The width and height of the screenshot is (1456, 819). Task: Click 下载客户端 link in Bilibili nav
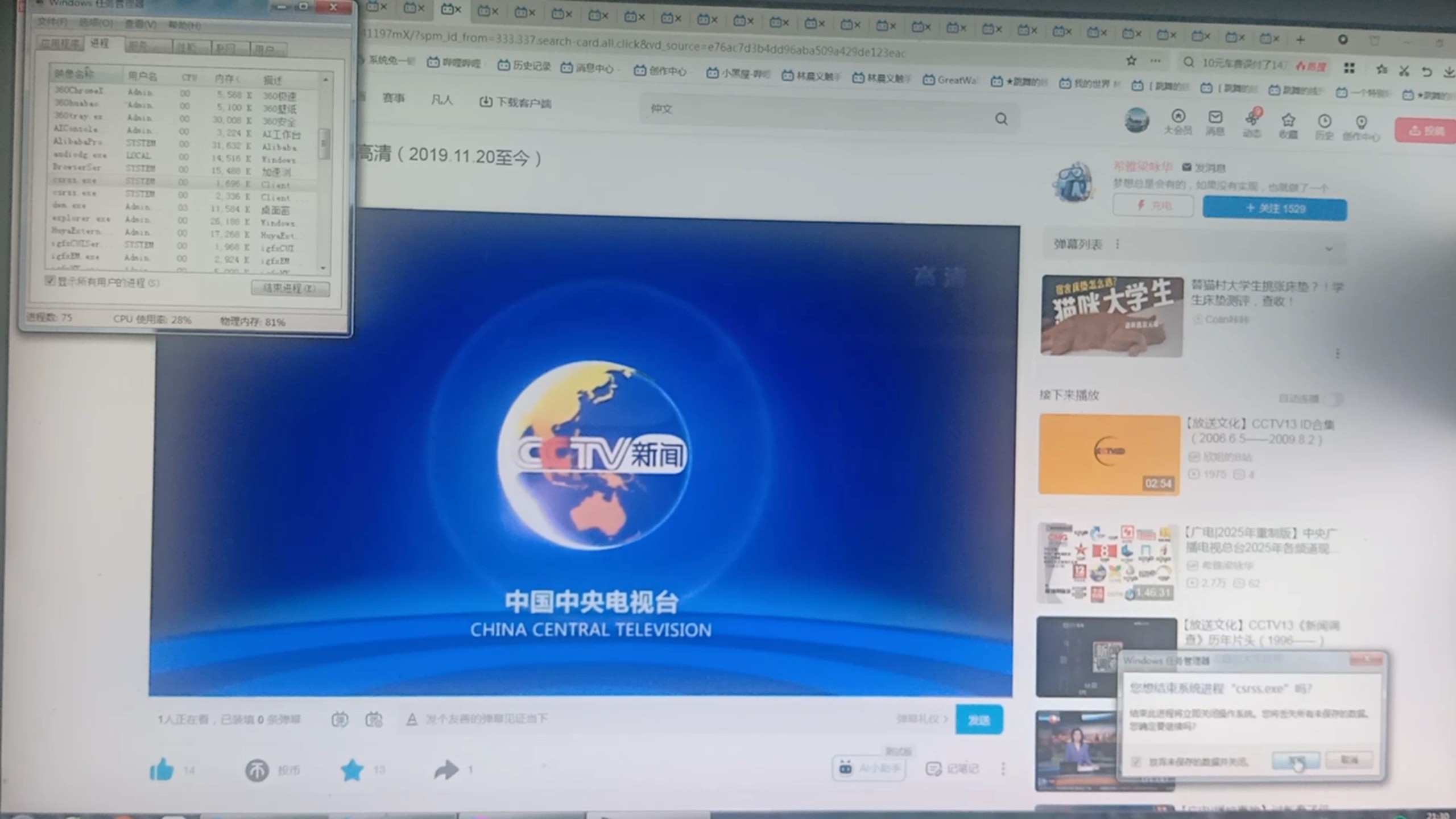click(x=515, y=102)
